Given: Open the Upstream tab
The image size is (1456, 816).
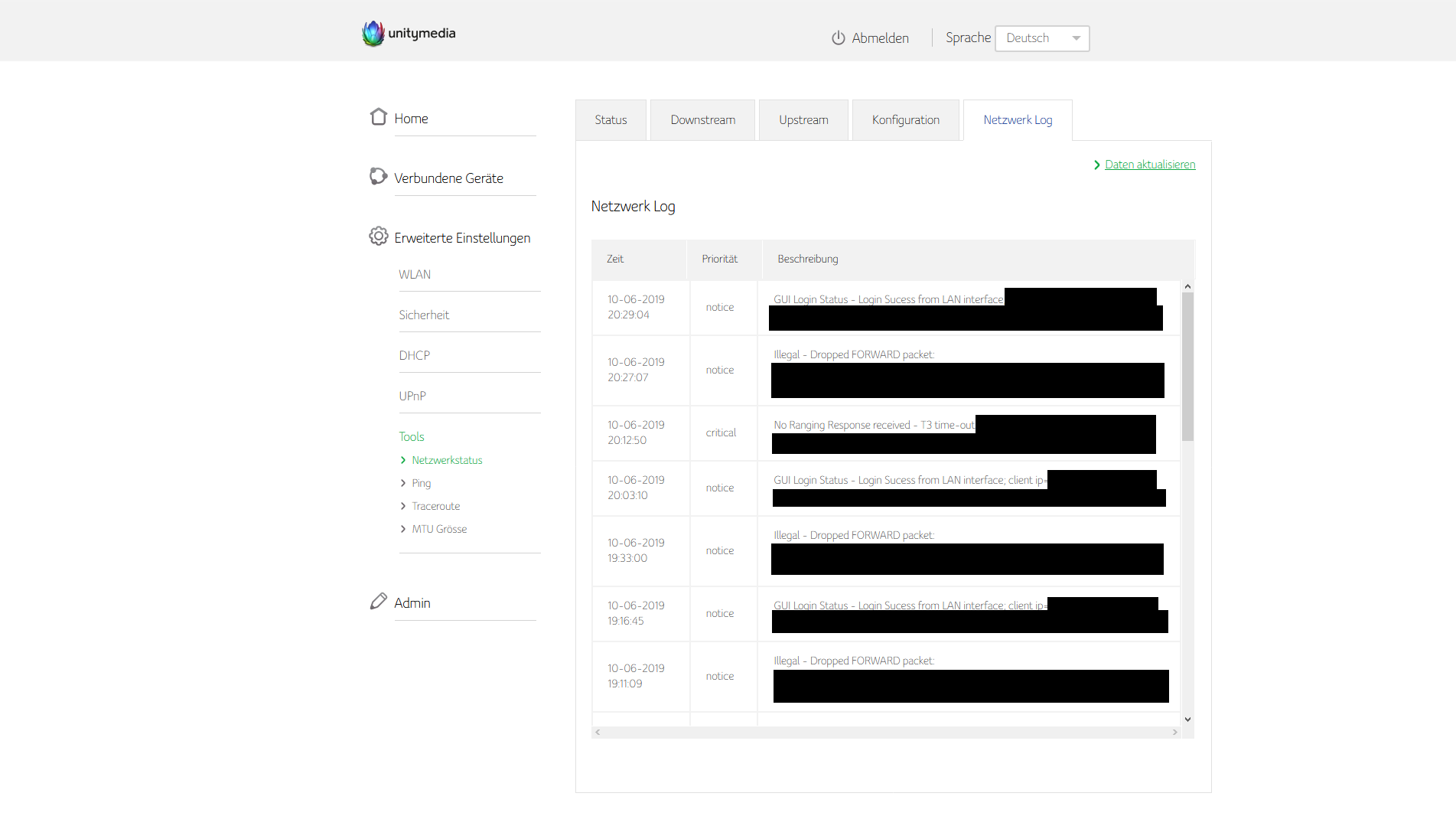Looking at the screenshot, I should [x=803, y=120].
